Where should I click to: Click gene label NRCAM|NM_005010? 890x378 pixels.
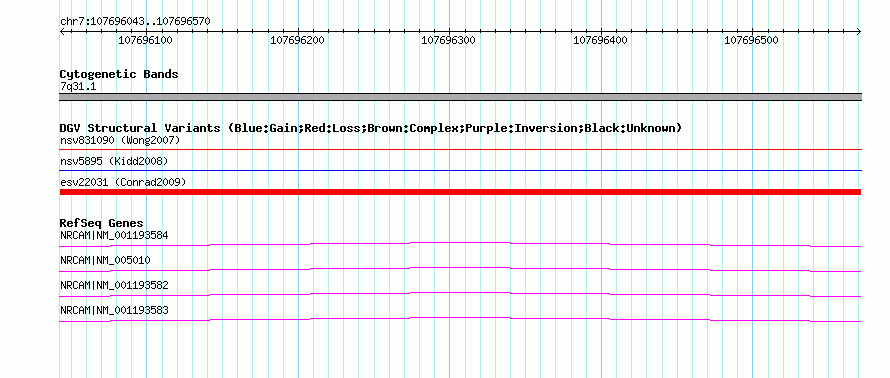[106, 261]
